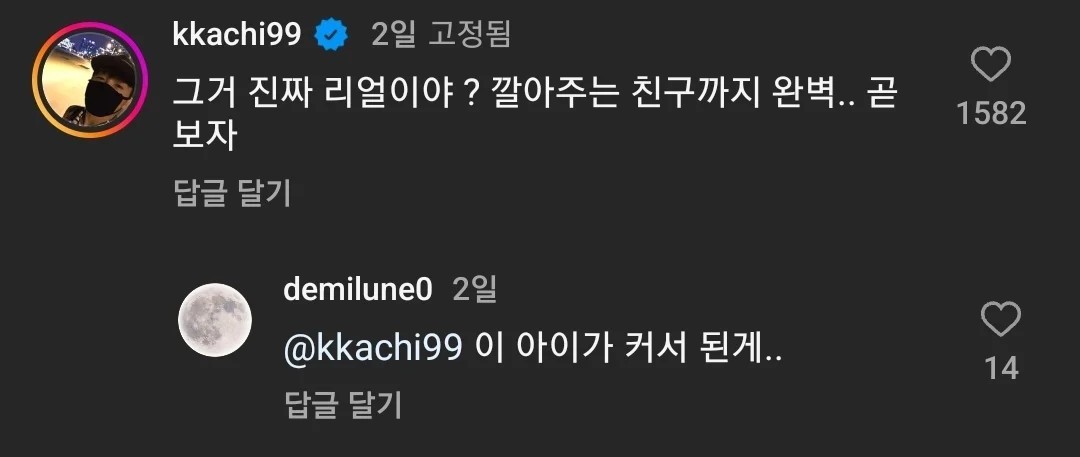Open the demilune0 username link
Screen dimensions: 1080x457
coord(359,290)
